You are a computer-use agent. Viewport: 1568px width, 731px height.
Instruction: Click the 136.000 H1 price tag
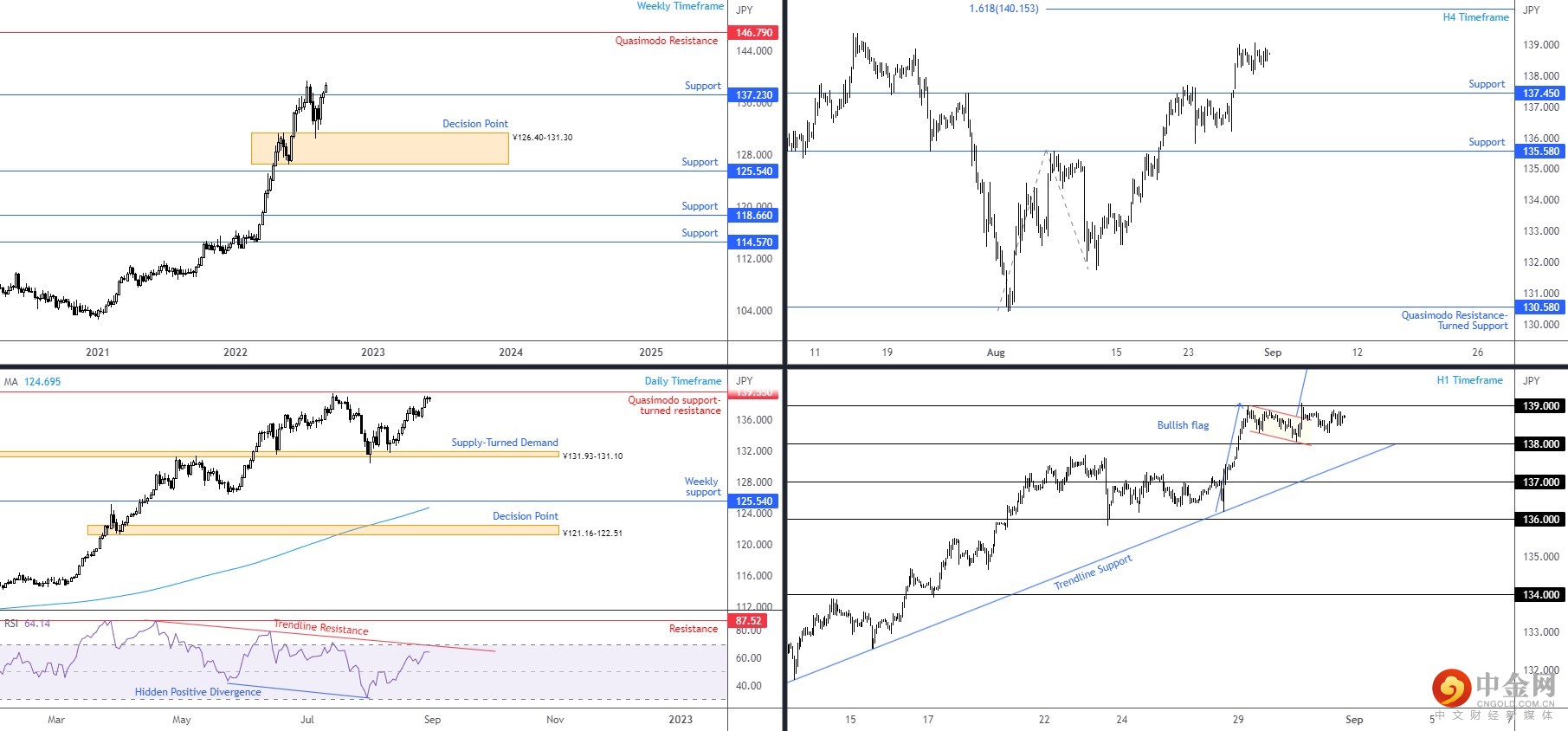[x=1541, y=520]
